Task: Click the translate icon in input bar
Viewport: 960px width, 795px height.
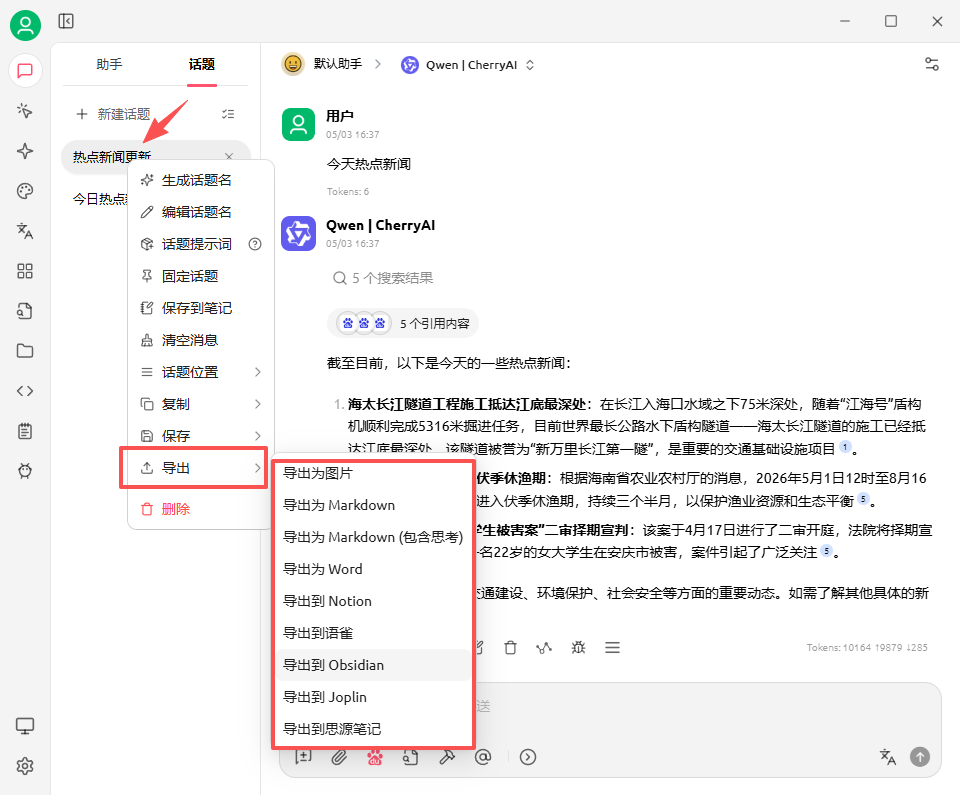Action: pyautogui.click(x=888, y=757)
